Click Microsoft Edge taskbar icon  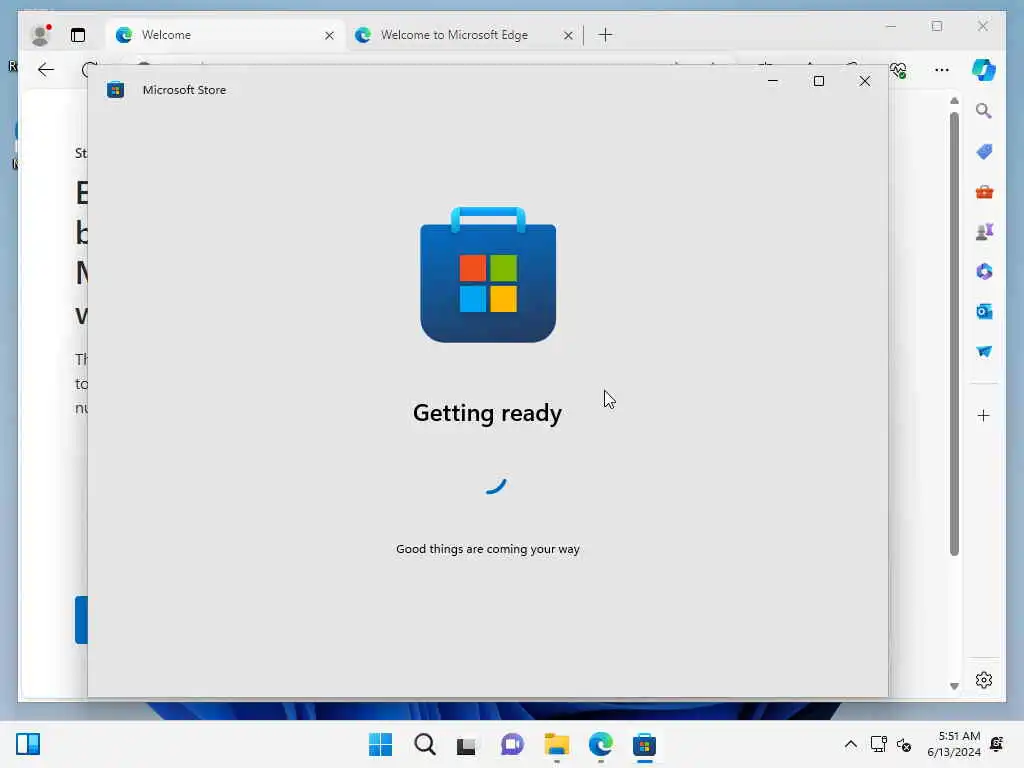coord(600,744)
